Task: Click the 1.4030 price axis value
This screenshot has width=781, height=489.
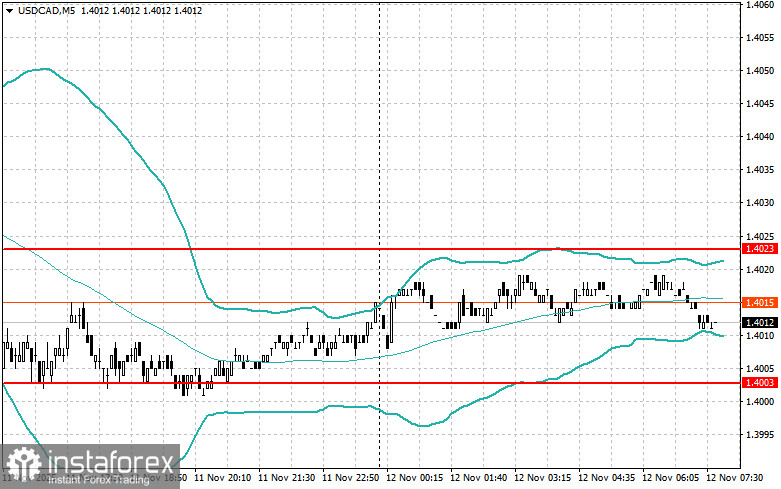Action: (760, 203)
